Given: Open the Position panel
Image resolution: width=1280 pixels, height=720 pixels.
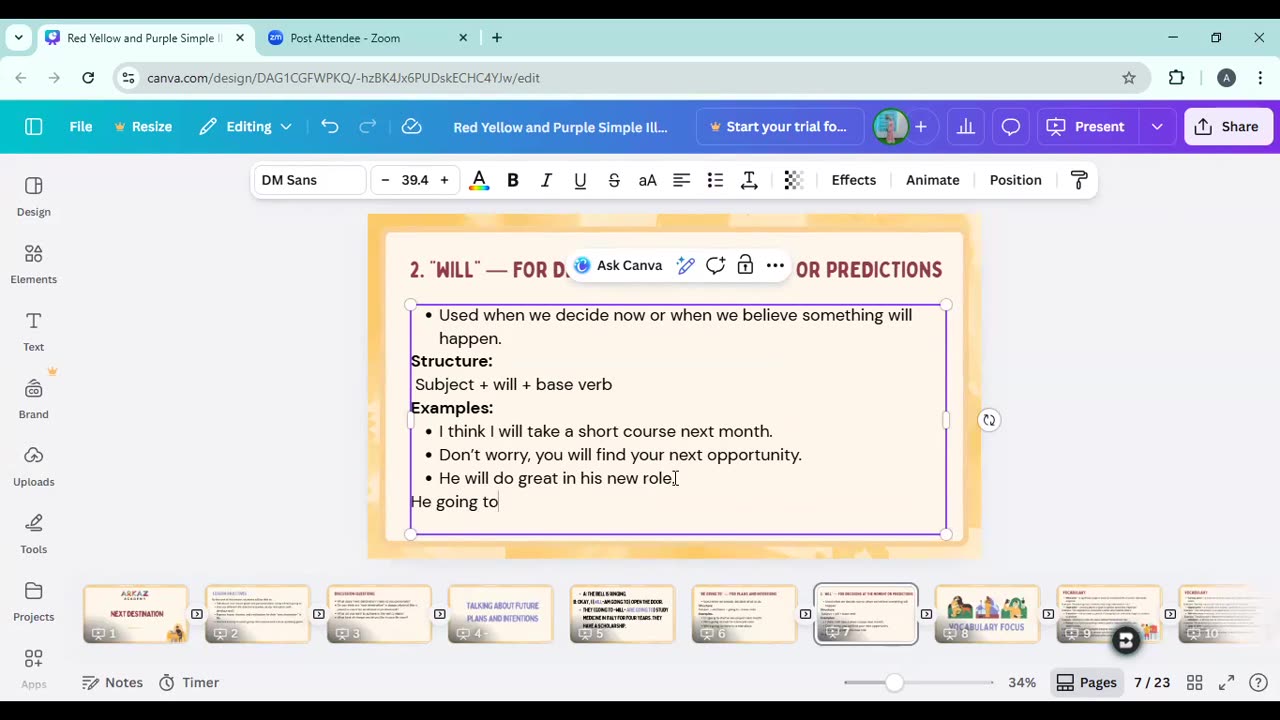Looking at the screenshot, I should coord(1016,180).
